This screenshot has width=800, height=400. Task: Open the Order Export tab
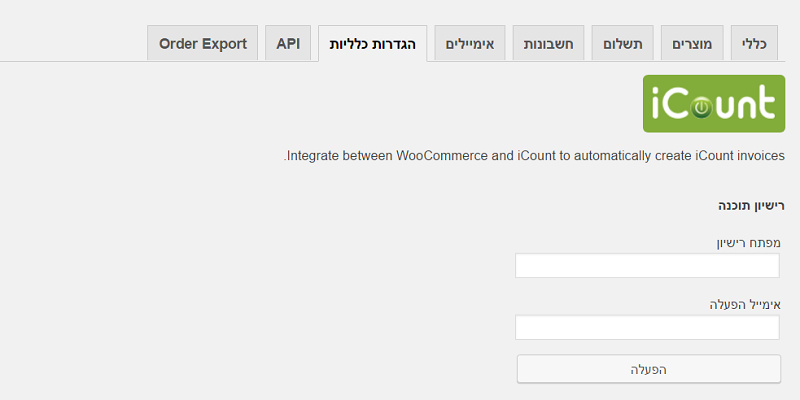pos(203,43)
